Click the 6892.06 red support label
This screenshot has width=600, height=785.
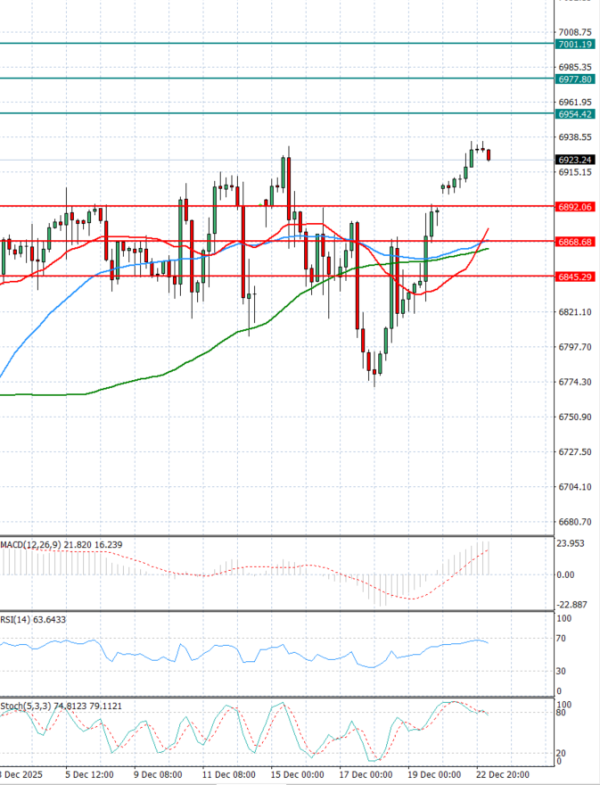coord(577,207)
